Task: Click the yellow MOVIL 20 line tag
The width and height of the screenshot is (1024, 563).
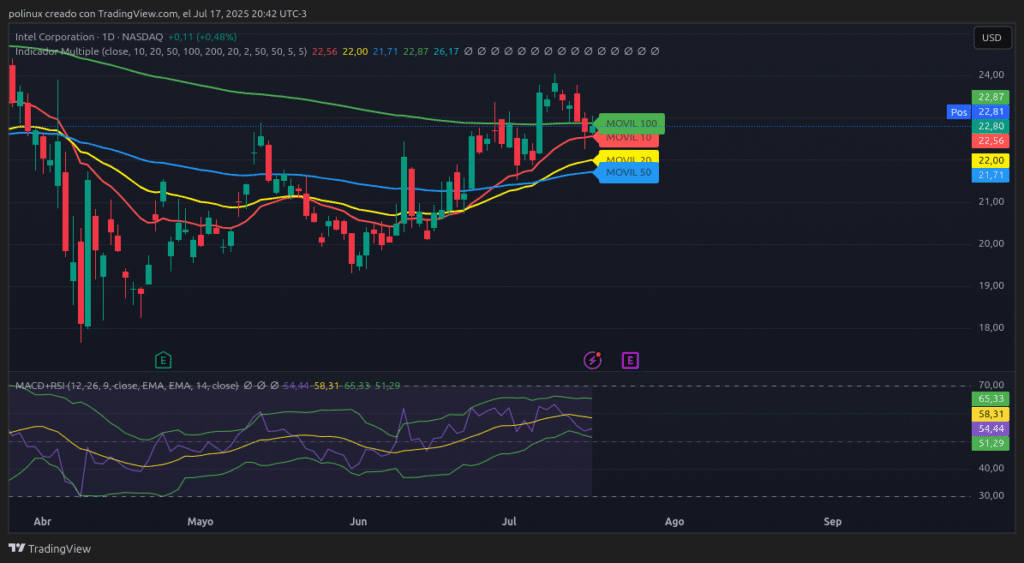Action: pos(628,160)
